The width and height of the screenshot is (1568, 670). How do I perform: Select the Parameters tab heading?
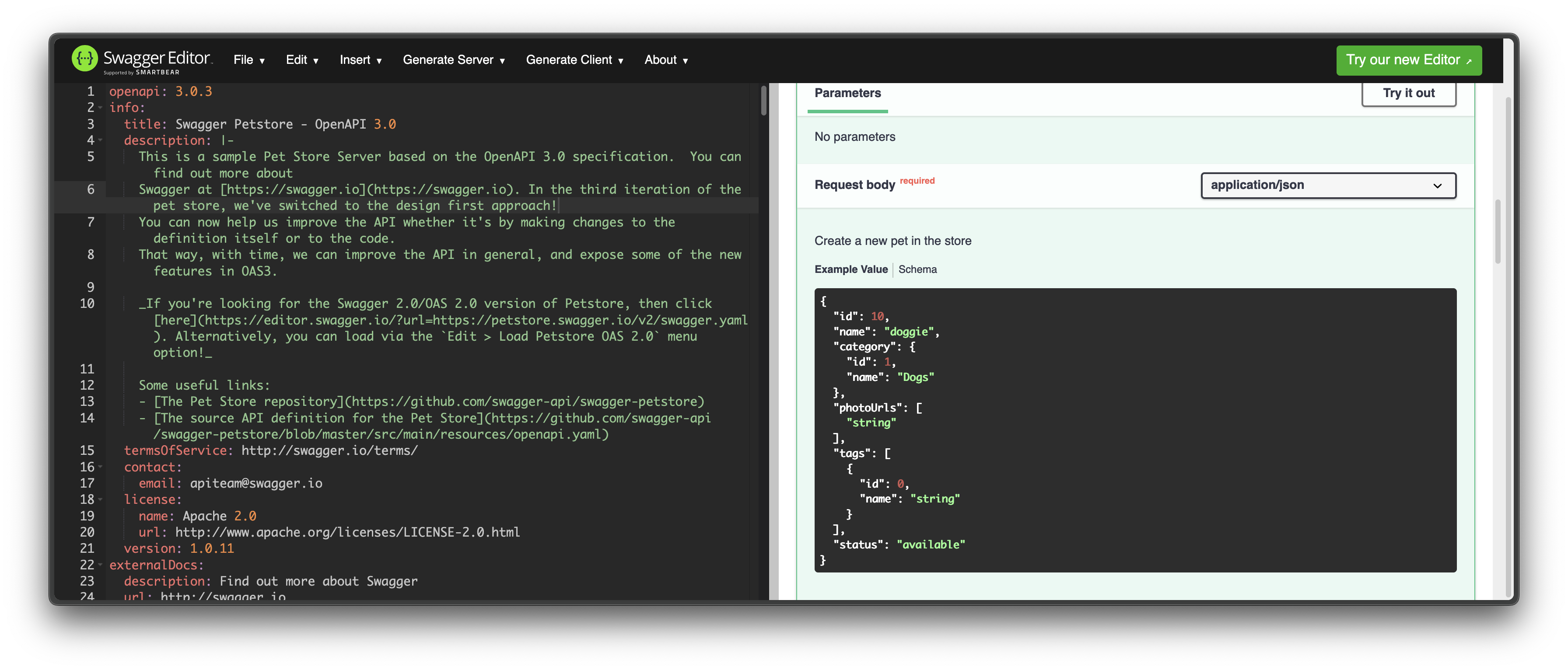(847, 93)
